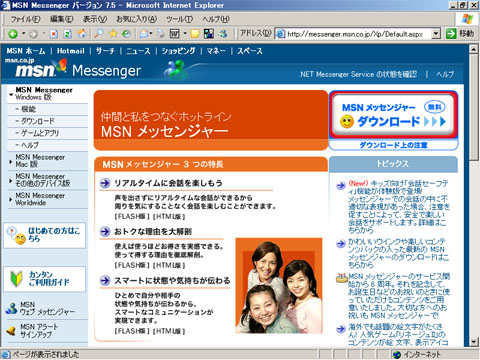
Task: Open the Search magnifier toolbar icon
Action: click(99, 34)
